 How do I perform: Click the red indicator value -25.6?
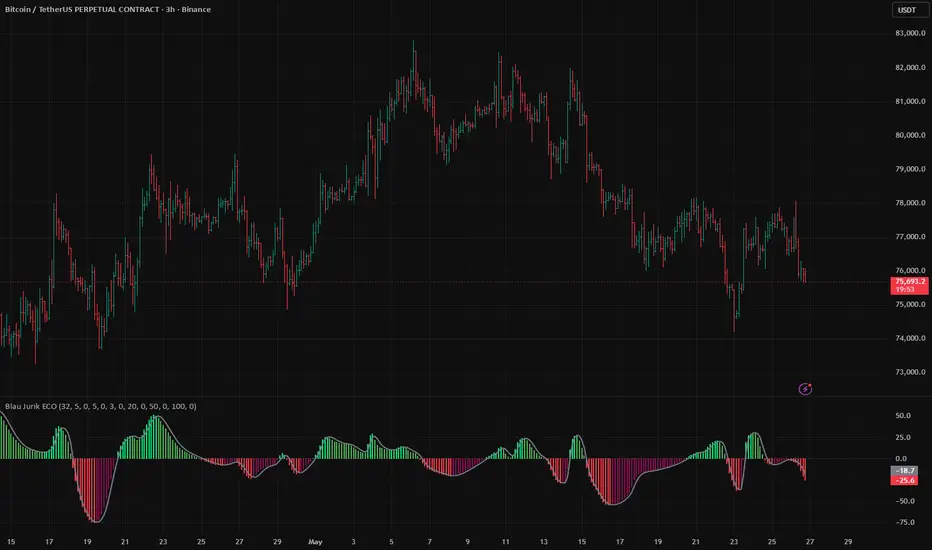904,480
